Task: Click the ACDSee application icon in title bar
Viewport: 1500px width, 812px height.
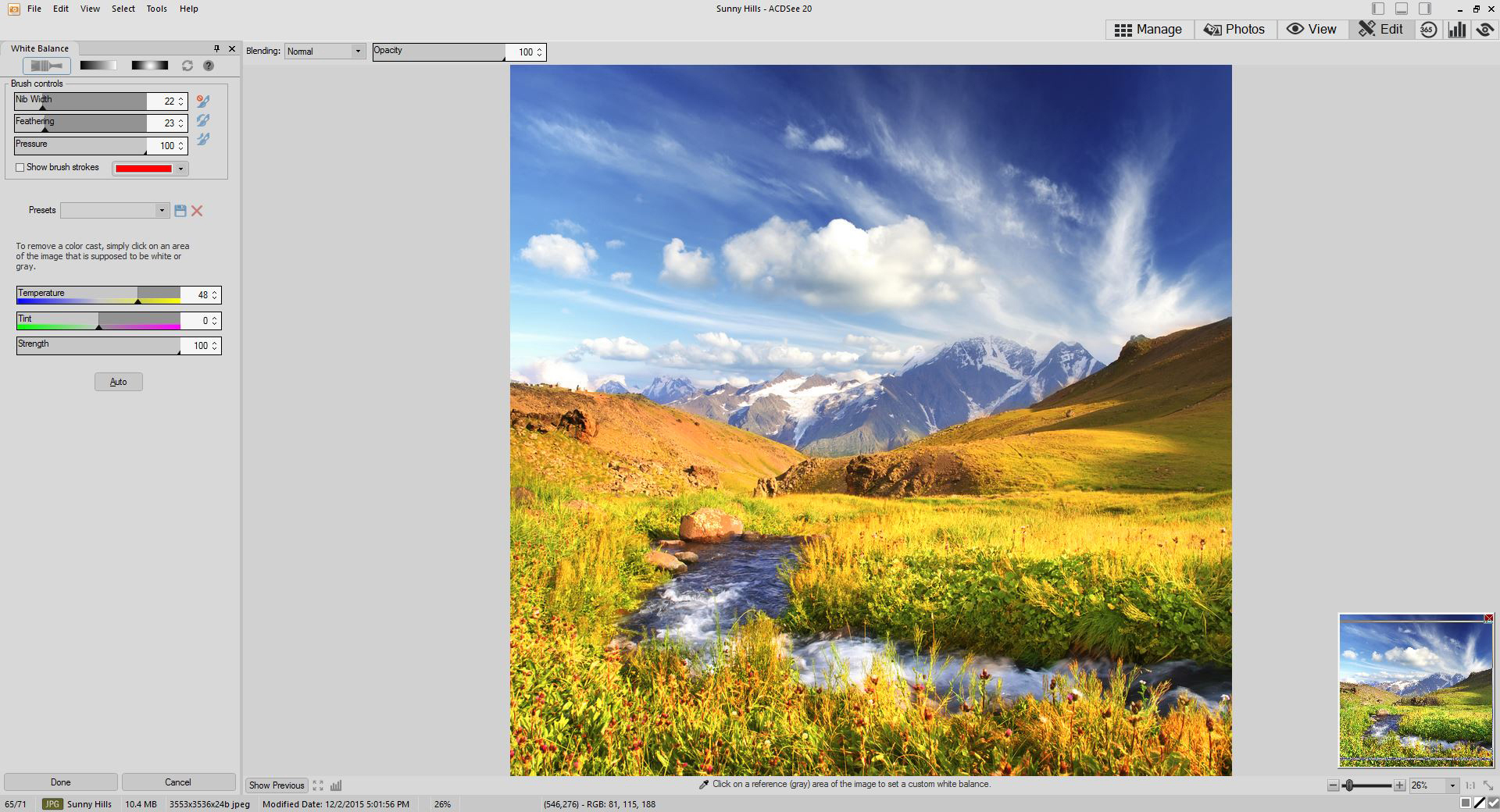Action: [x=13, y=9]
